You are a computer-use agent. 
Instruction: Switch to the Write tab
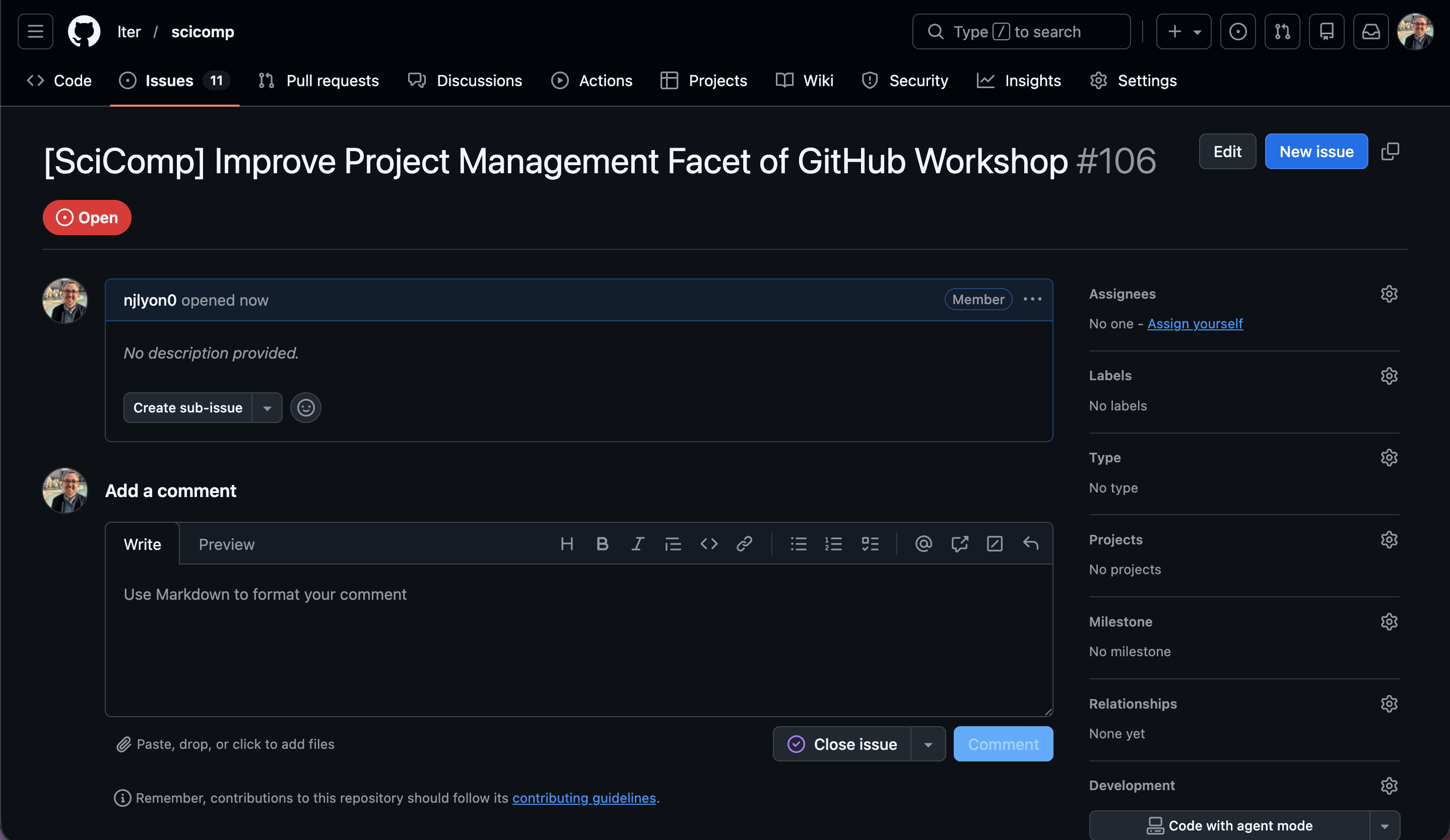pos(142,544)
